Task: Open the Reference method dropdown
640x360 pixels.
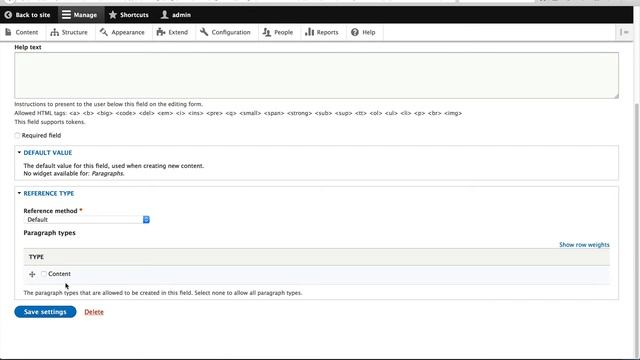Action: tap(87, 220)
